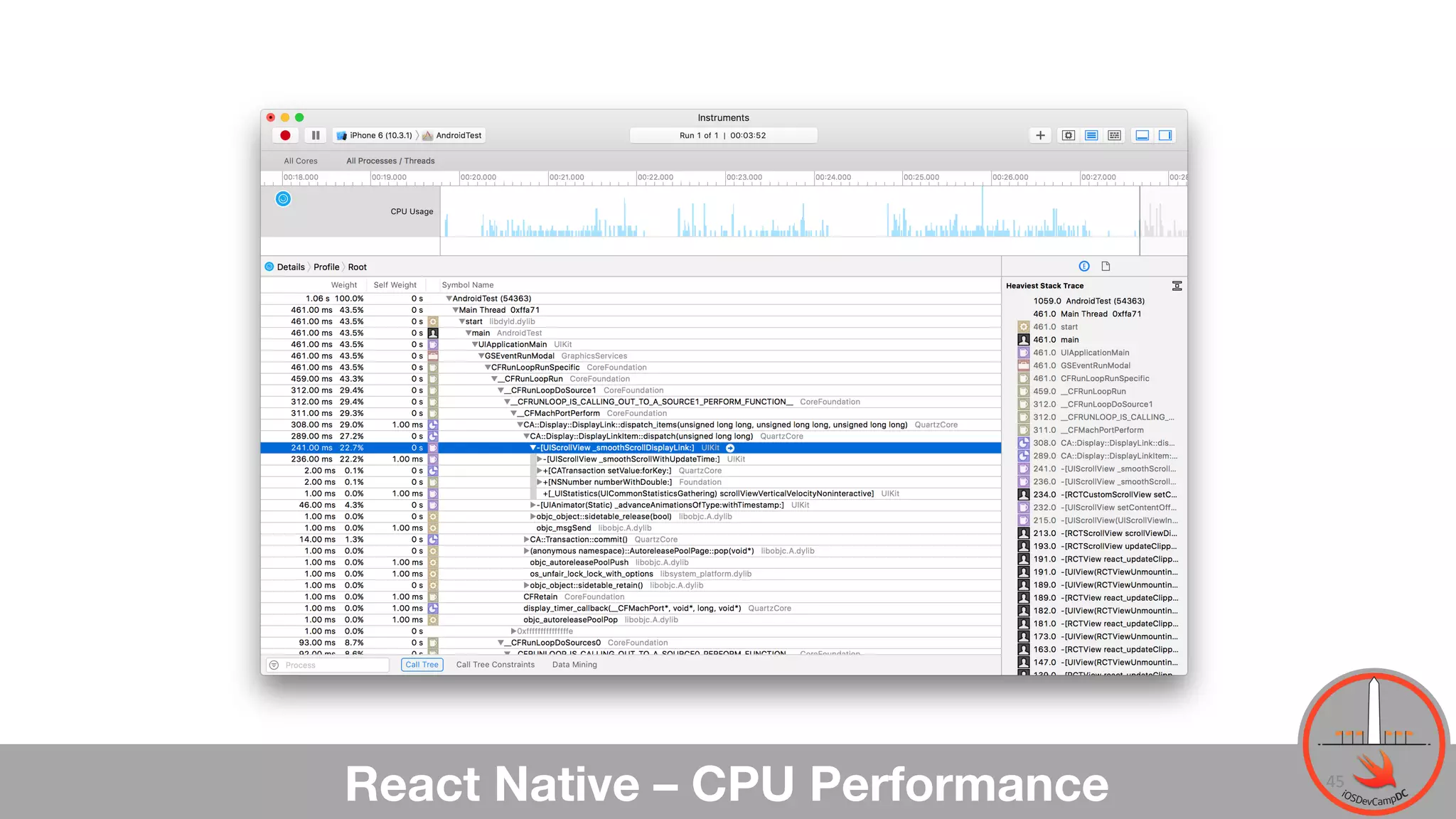
Task: Select os_unfair_lock_lock_with_options row
Action: [x=631, y=574]
